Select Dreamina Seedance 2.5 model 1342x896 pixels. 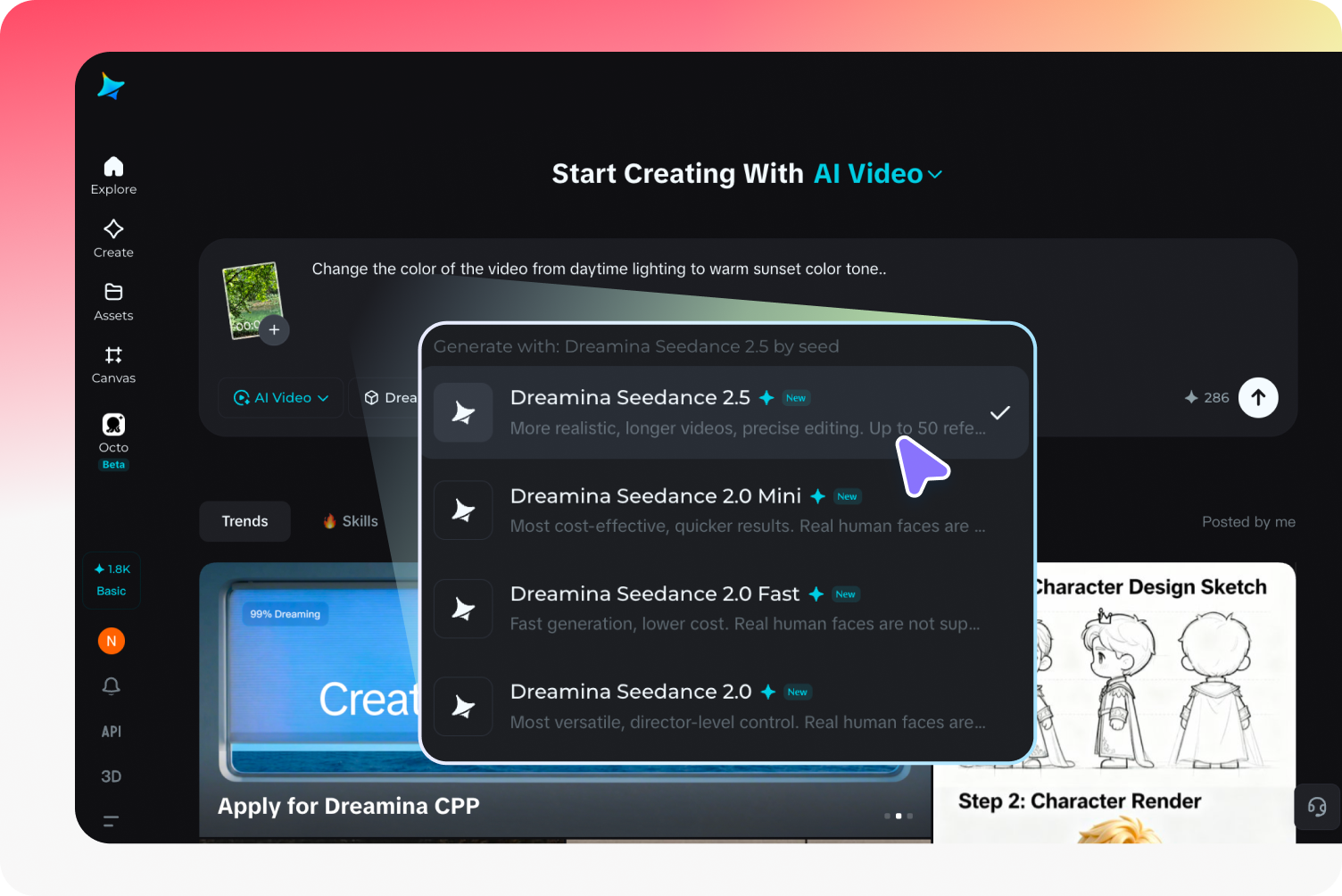[725, 412]
